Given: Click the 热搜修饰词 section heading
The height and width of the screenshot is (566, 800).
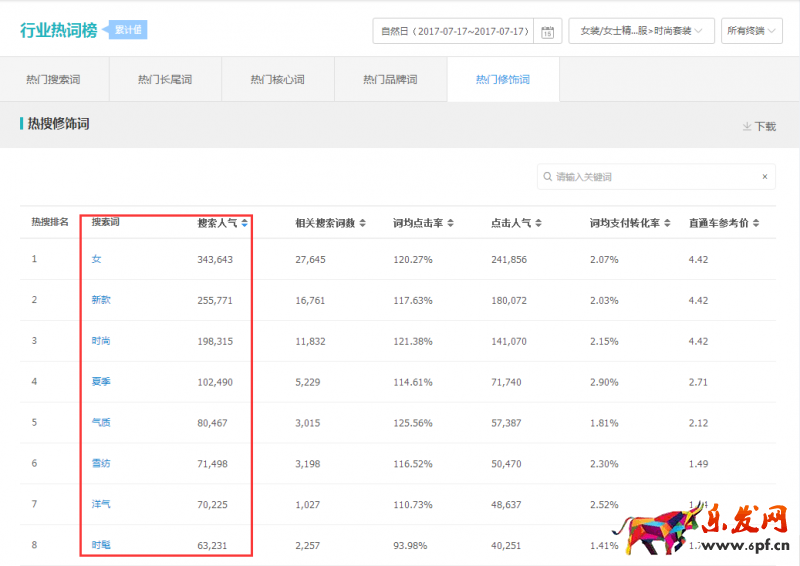Looking at the screenshot, I should [x=58, y=124].
